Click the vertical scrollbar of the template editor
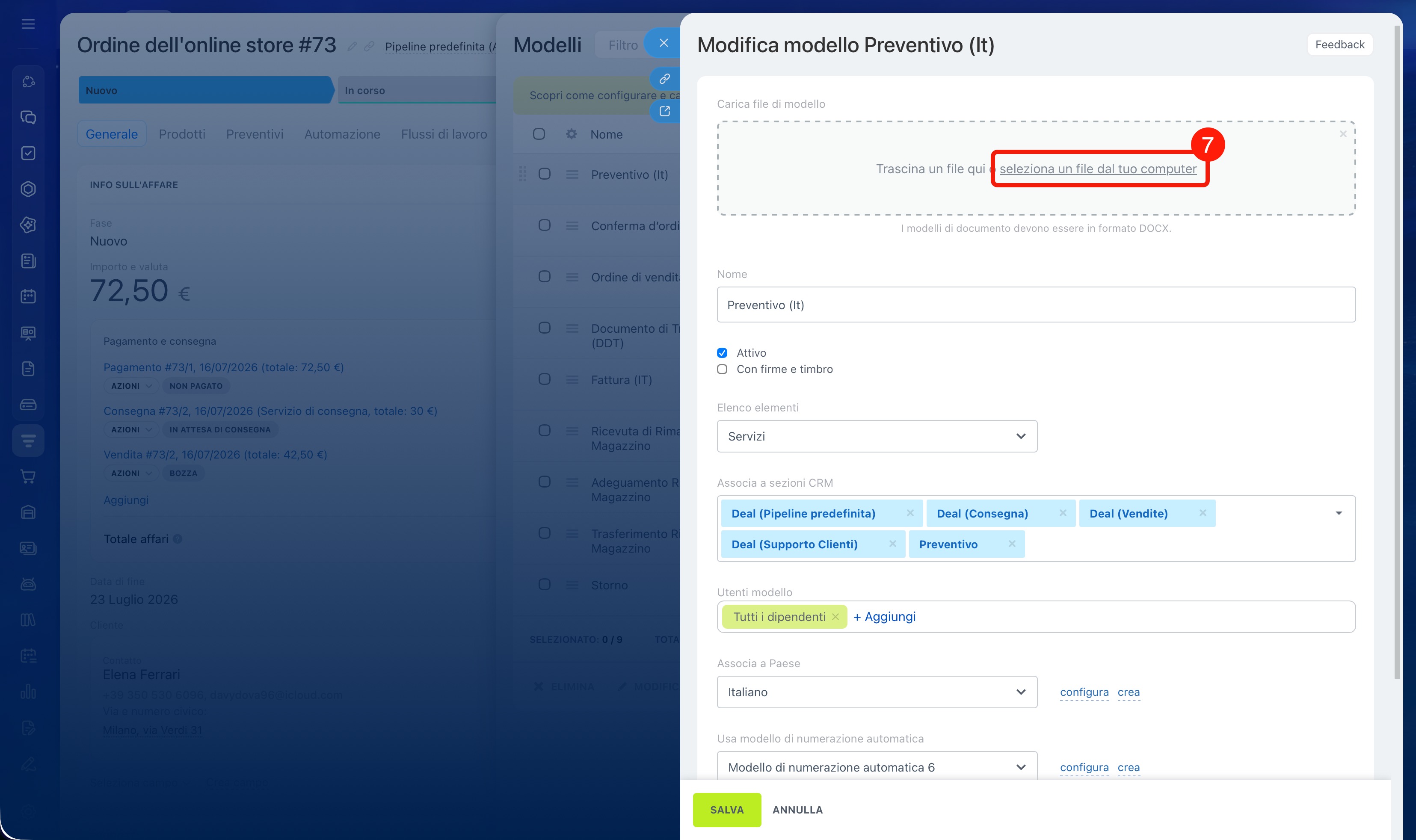Screen dimensions: 1416x840 (1397, 351)
